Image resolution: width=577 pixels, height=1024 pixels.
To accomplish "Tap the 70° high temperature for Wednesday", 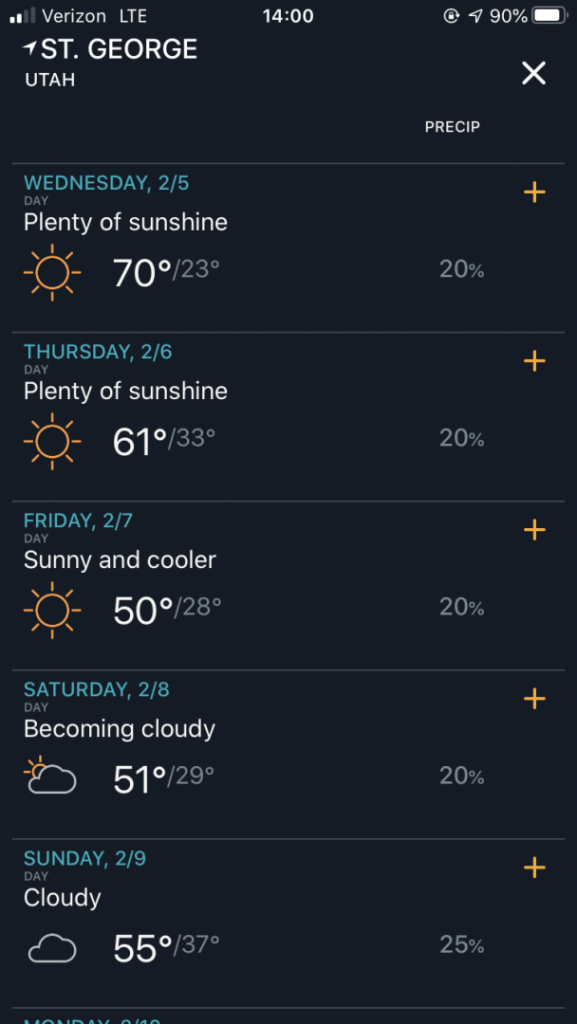I will click(x=142, y=272).
